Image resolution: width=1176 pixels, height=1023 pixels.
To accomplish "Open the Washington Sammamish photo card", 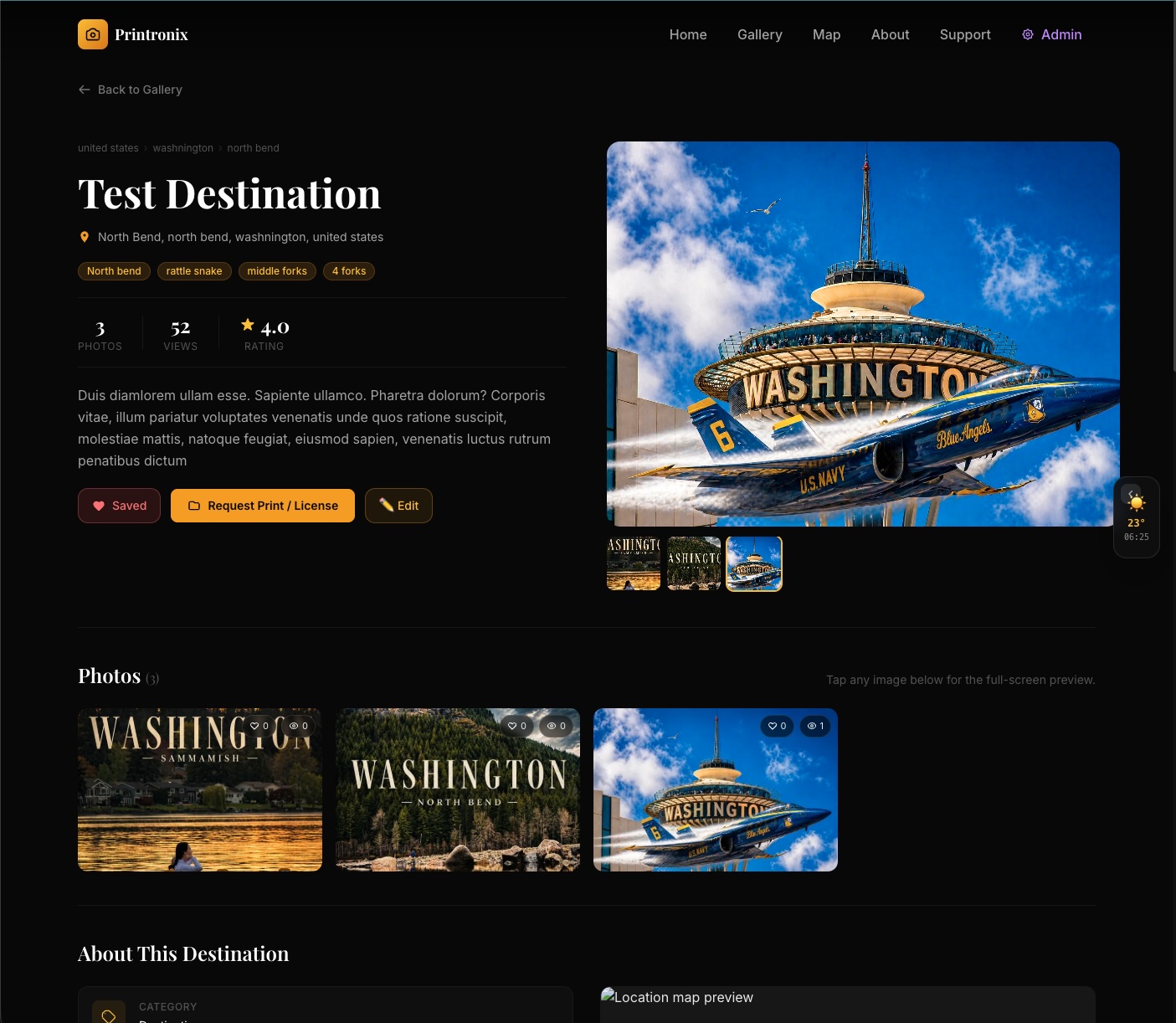I will 200,789.
